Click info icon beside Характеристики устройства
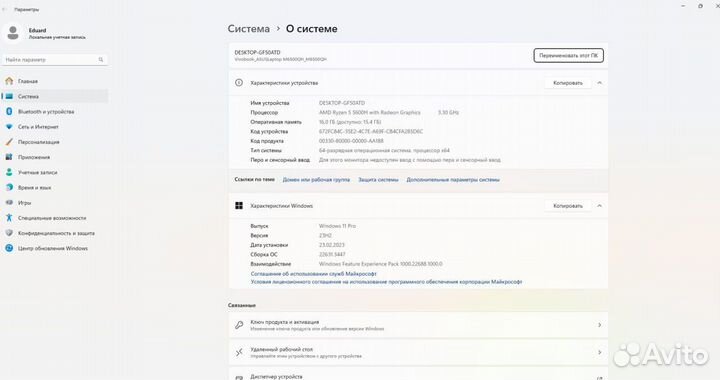This screenshot has width=720, height=380. 239,83
